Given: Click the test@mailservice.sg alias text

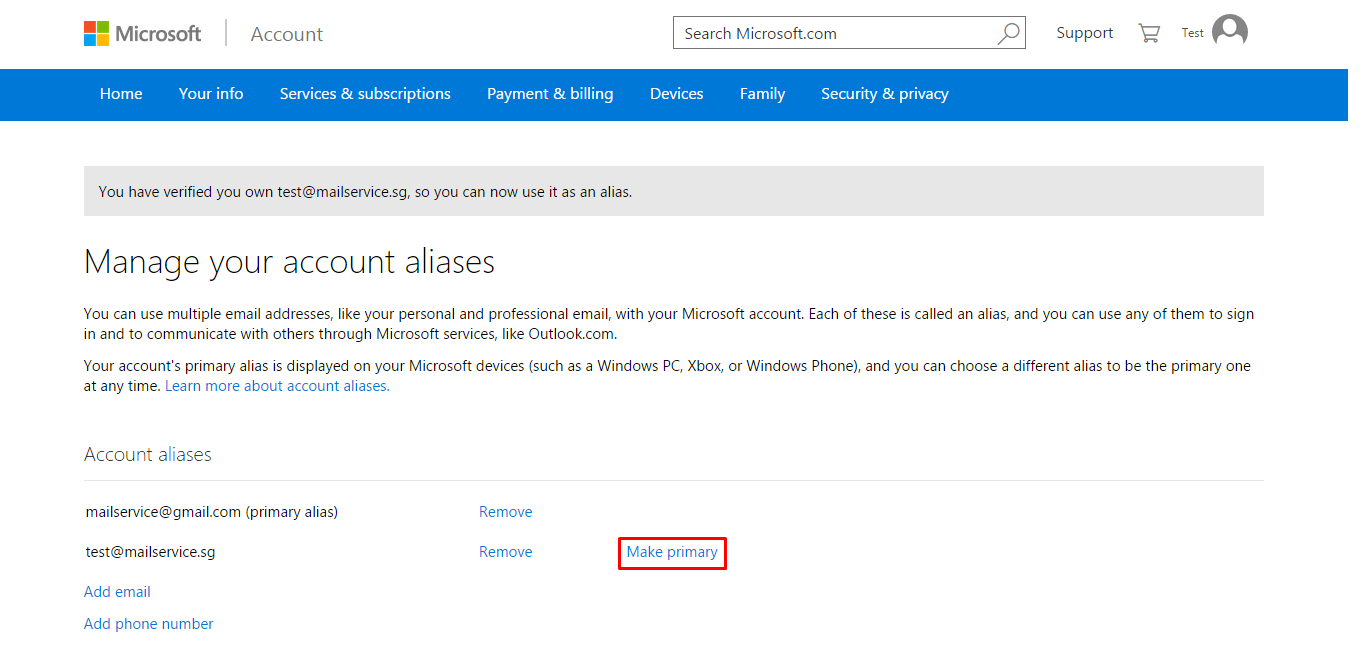Looking at the screenshot, I should pos(151,552).
